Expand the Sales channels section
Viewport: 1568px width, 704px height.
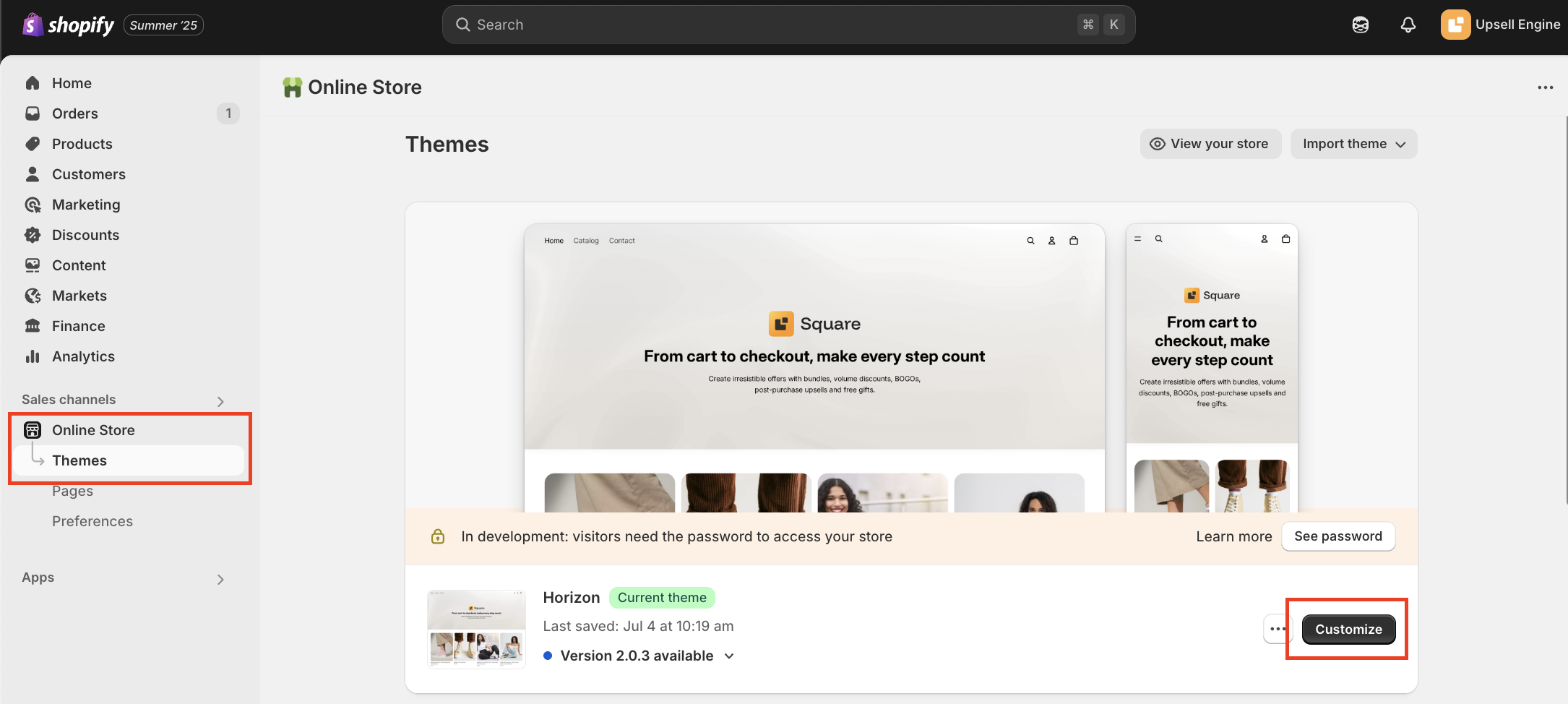[220, 401]
